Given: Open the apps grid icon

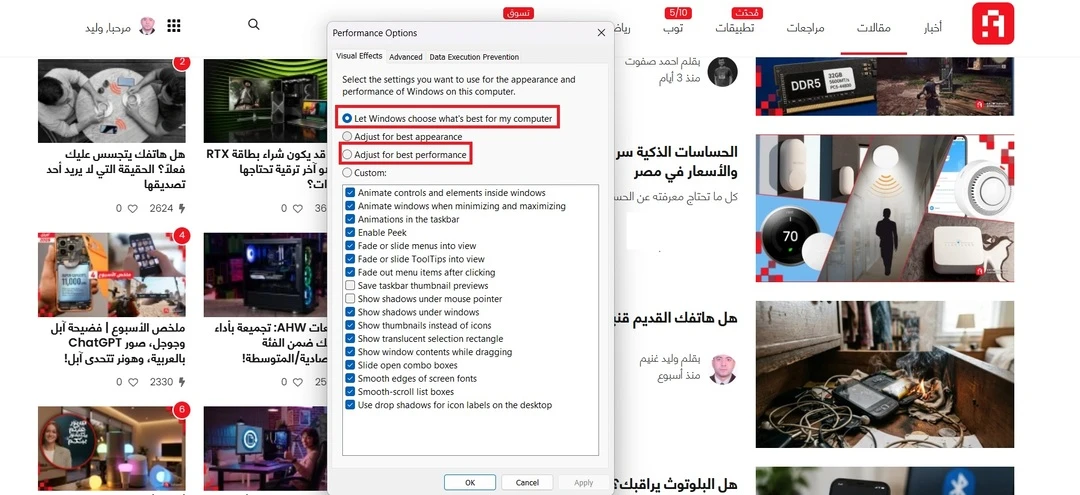Looking at the screenshot, I should point(174,26).
